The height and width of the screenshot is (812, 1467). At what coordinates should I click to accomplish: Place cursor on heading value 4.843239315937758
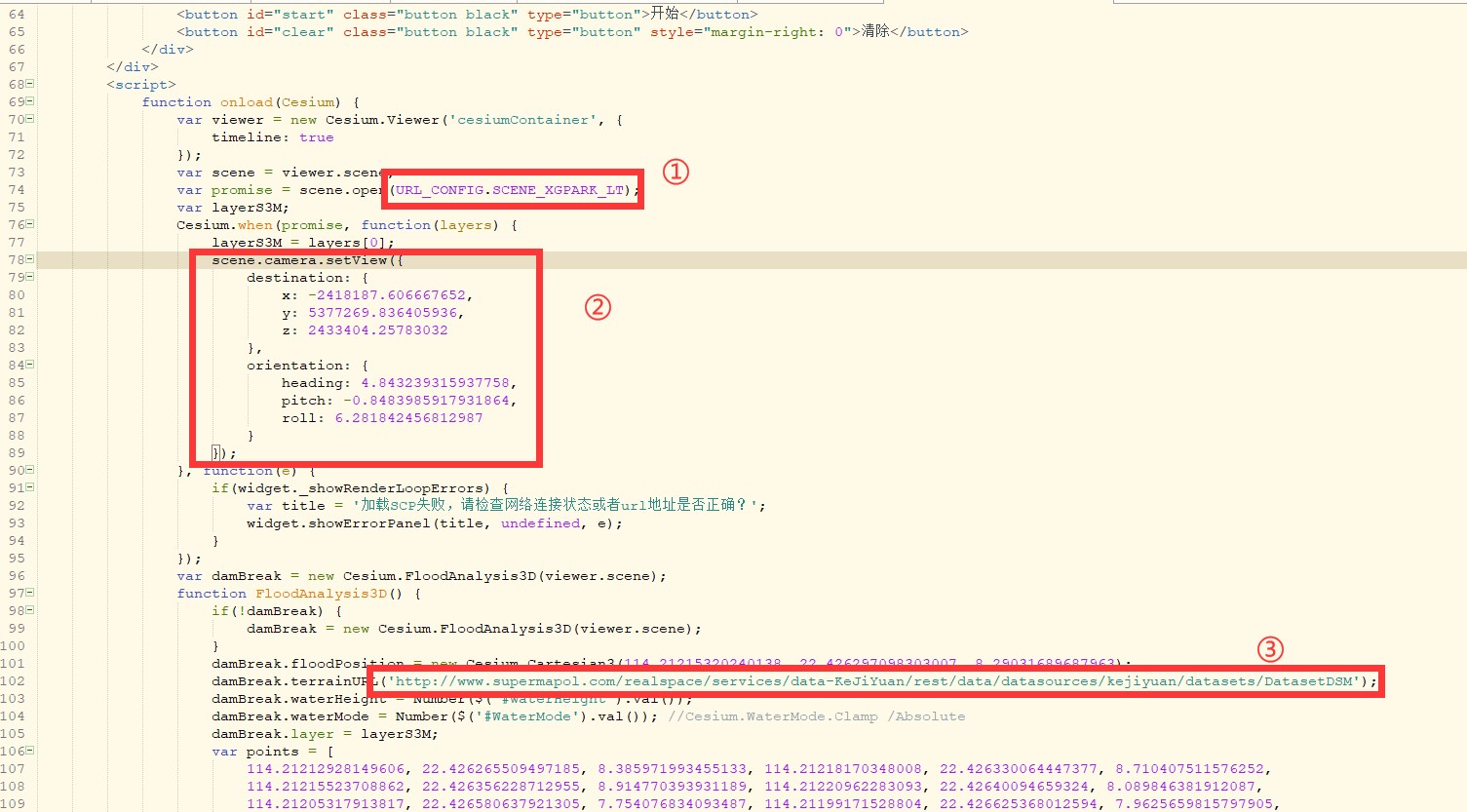[x=435, y=383]
